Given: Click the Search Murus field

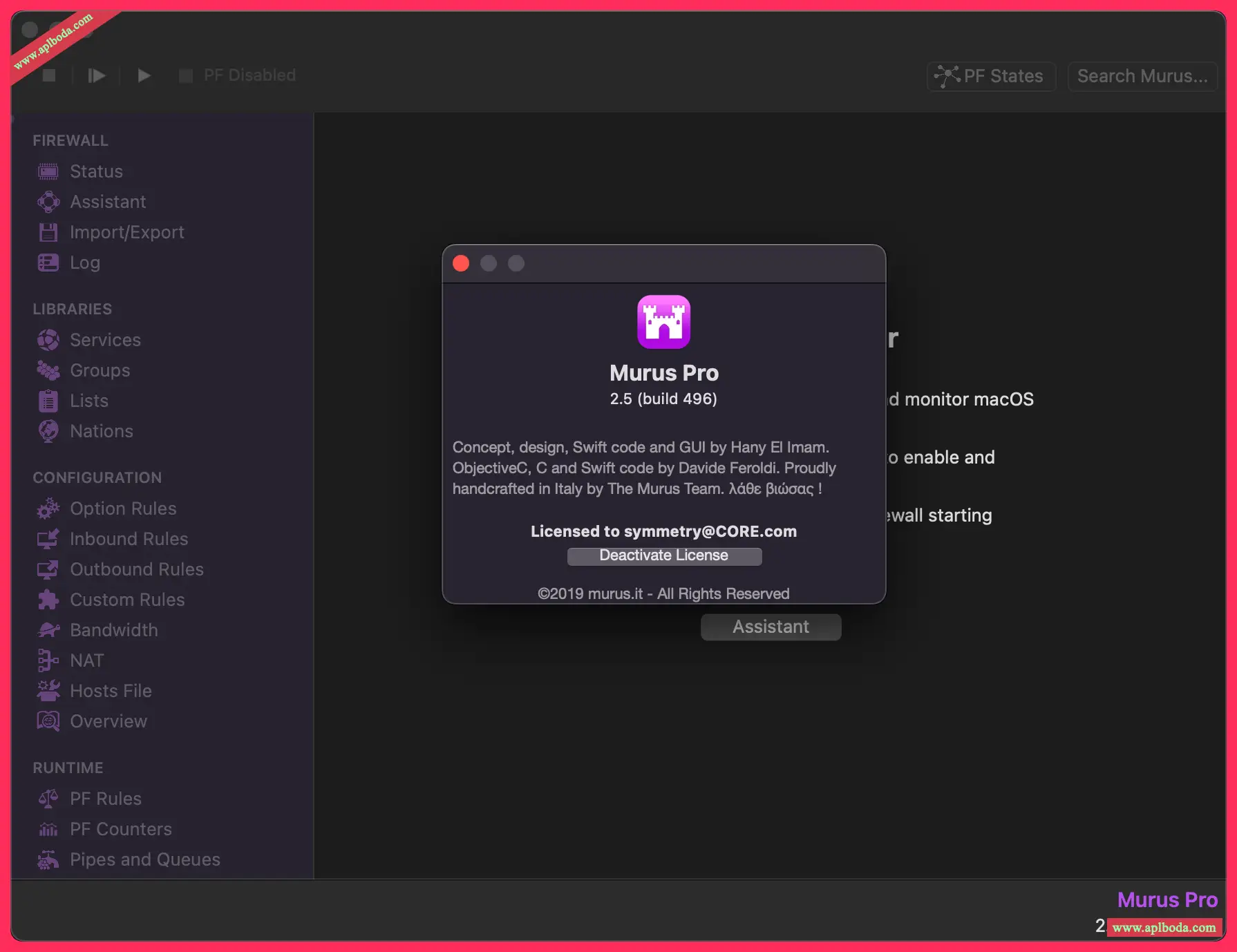Looking at the screenshot, I should click(1142, 76).
